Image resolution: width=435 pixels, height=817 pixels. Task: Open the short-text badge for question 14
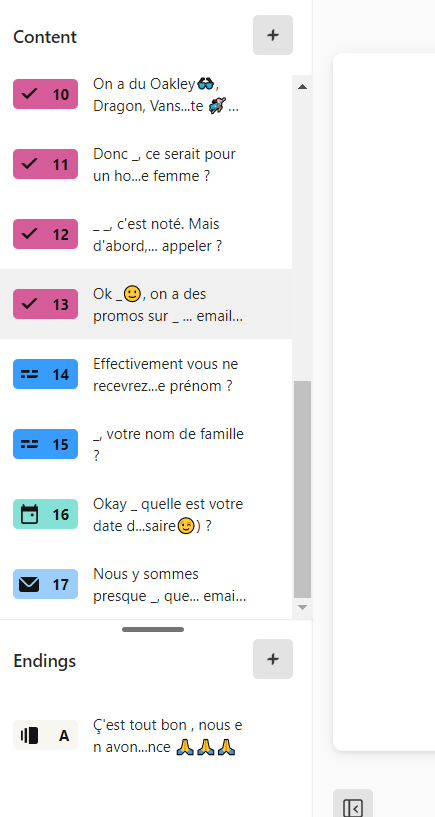[x=45, y=374]
